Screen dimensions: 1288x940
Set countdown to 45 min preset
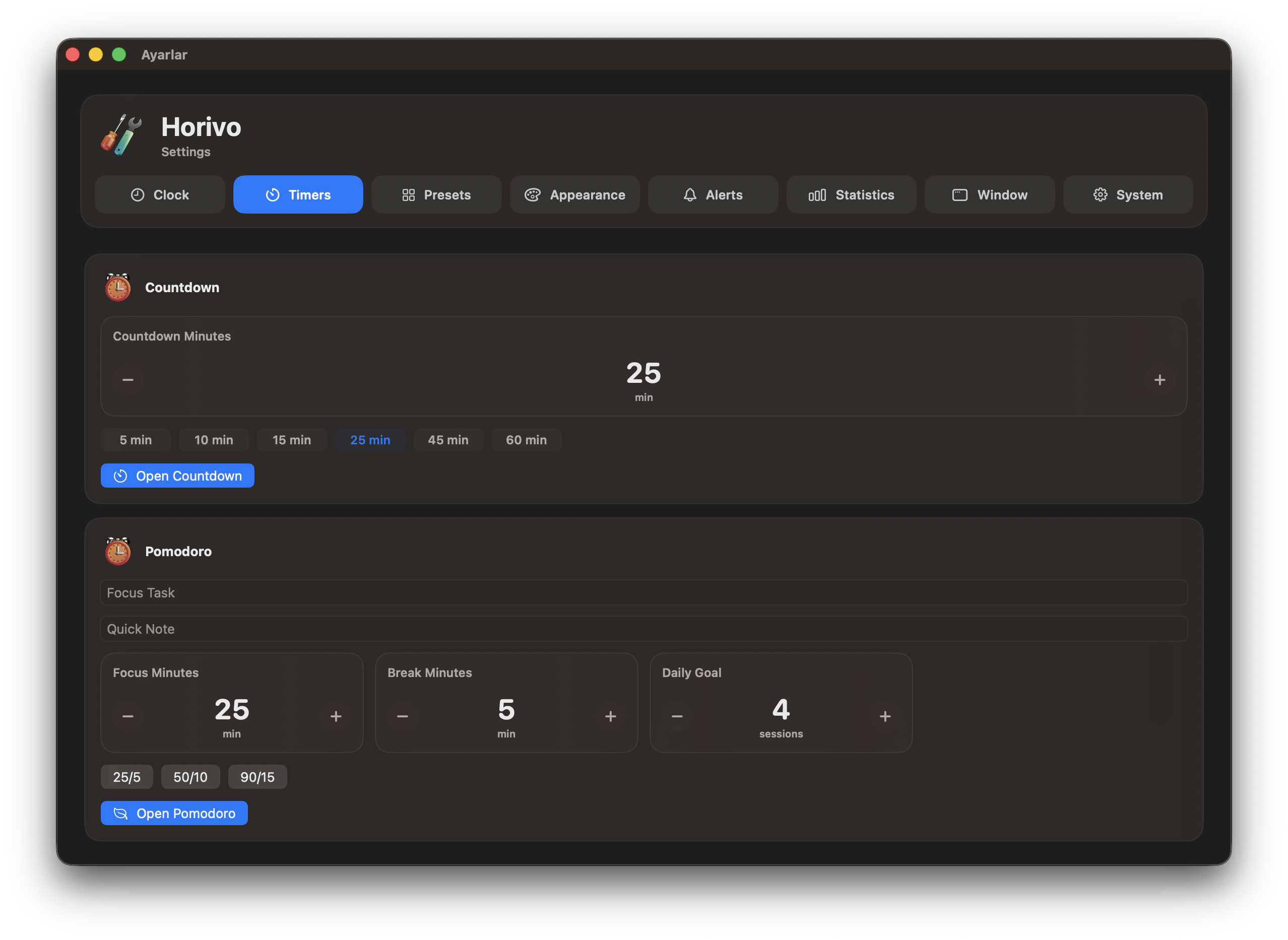pyautogui.click(x=448, y=440)
